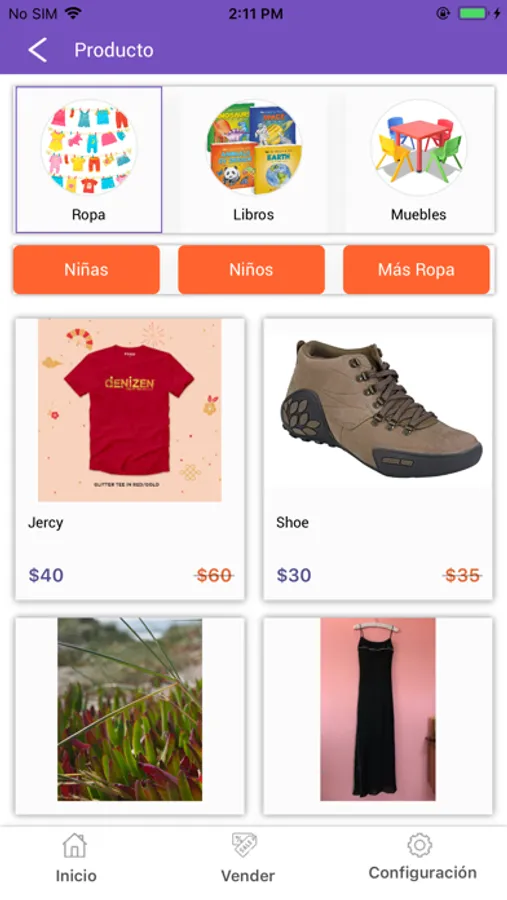The height and width of the screenshot is (900, 507).
Task: Select the Muebles furniture category image
Action: (419, 148)
